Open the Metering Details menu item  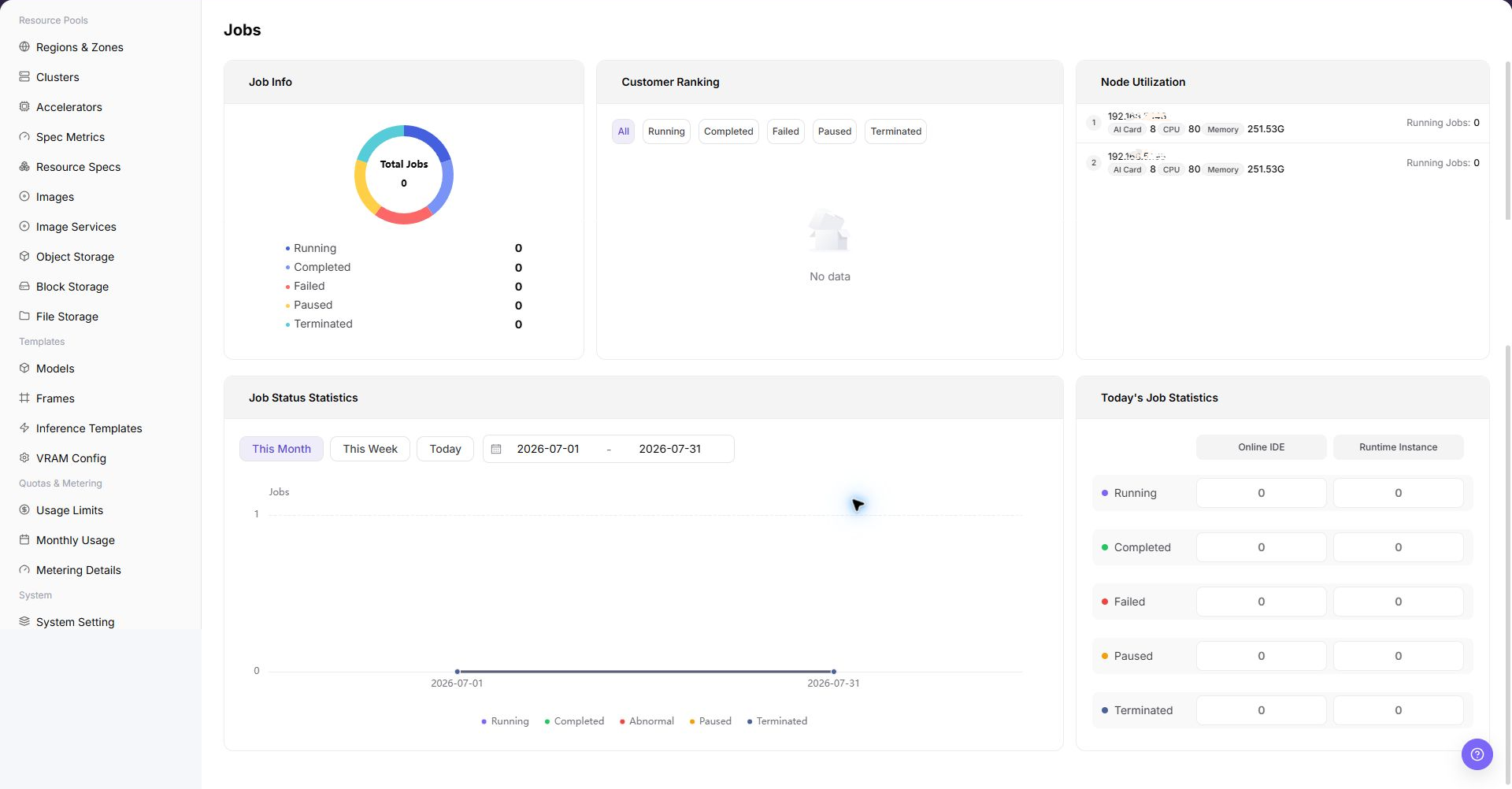(78, 570)
